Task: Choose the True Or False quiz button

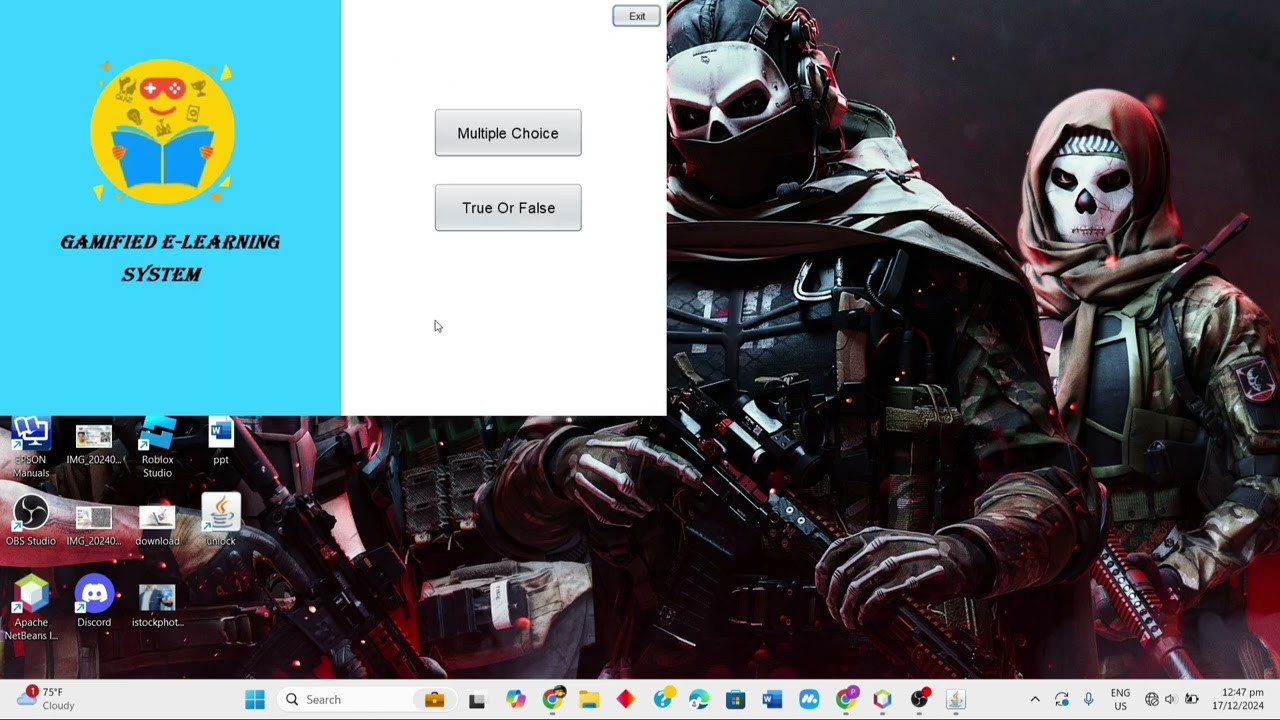Action: tap(508, 208)
